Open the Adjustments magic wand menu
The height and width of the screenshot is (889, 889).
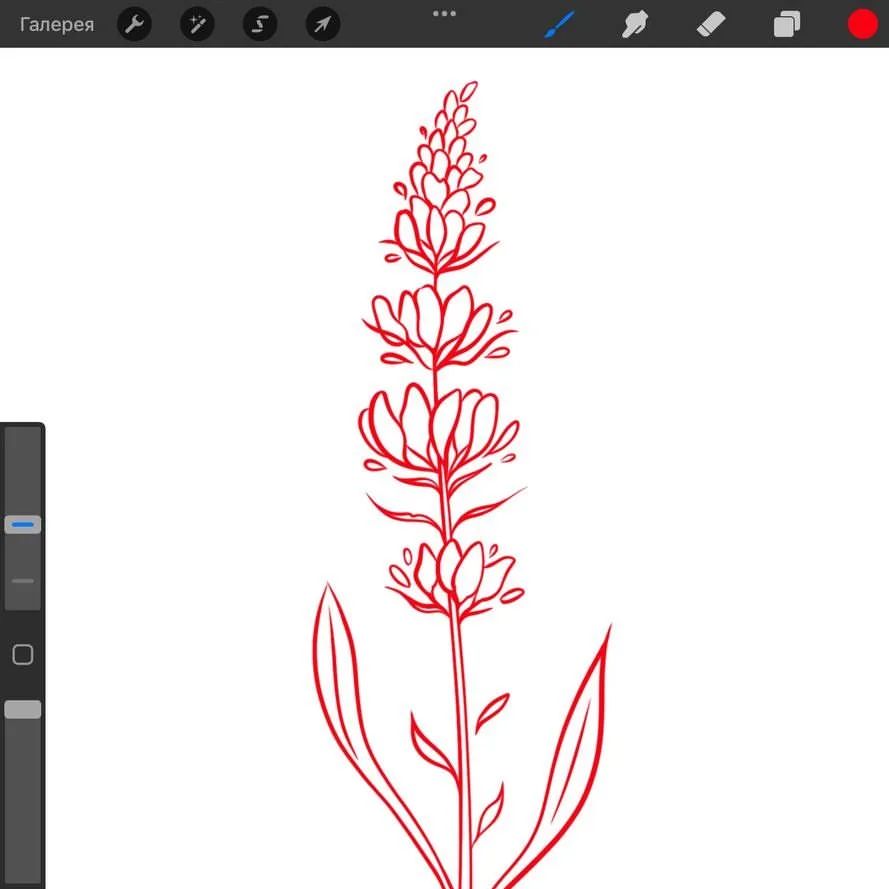(x=197, y=24)
